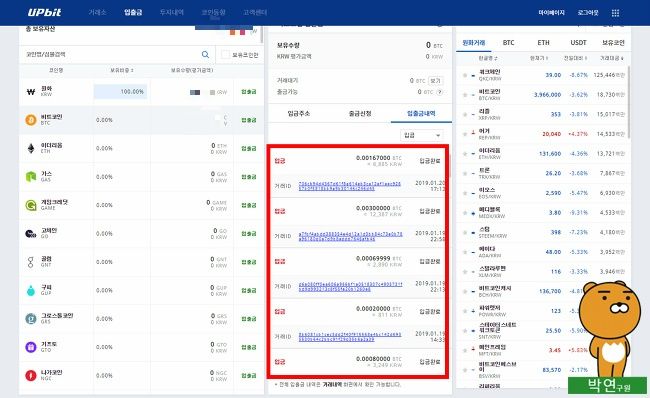Open 마이페이지 in the header

click(551, 13)
